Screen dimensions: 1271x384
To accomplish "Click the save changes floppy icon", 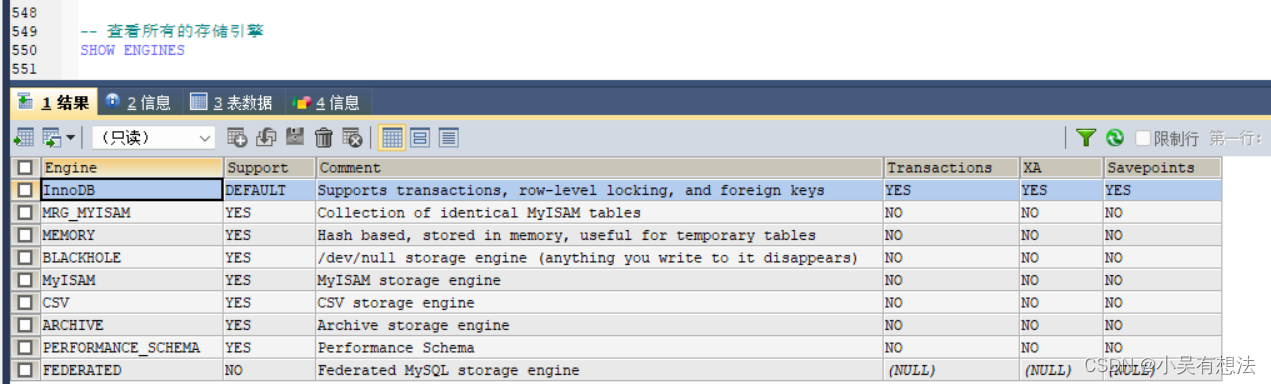I will coord(295,137).
